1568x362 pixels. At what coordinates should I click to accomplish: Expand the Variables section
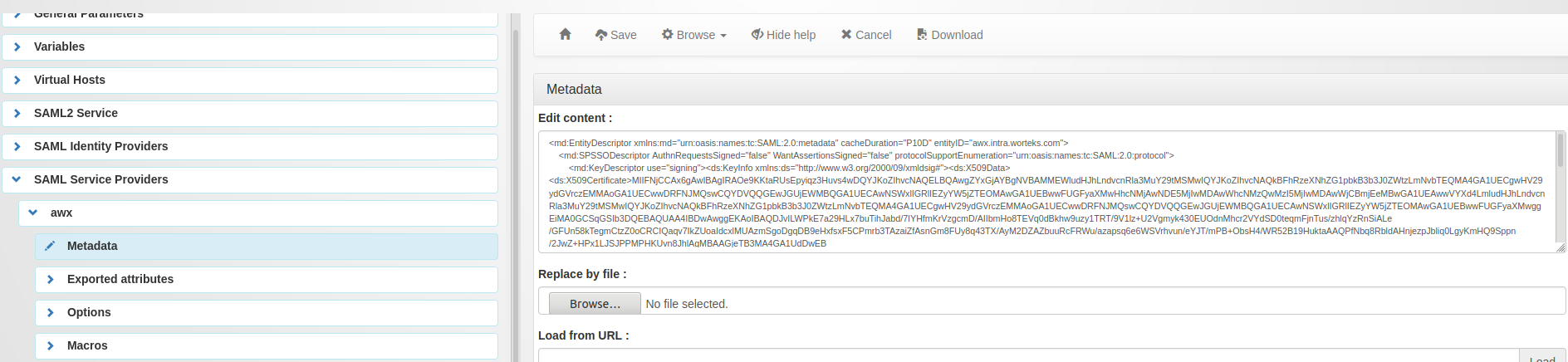click(250, 46)
